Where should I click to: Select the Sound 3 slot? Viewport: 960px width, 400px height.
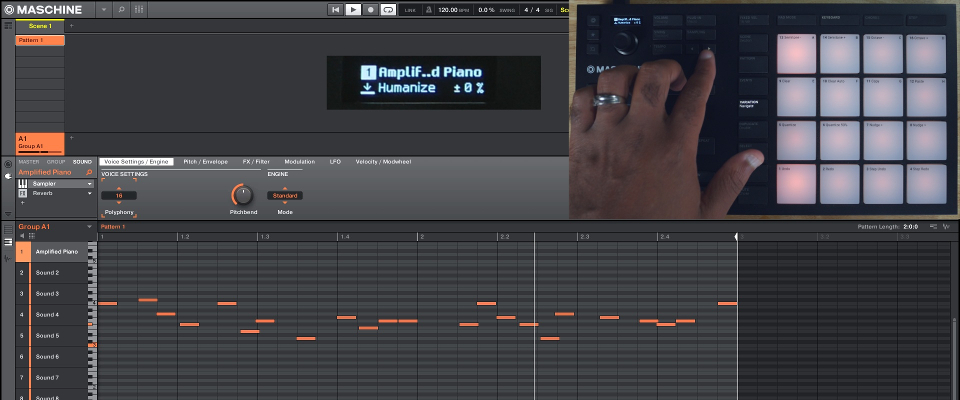53,293
